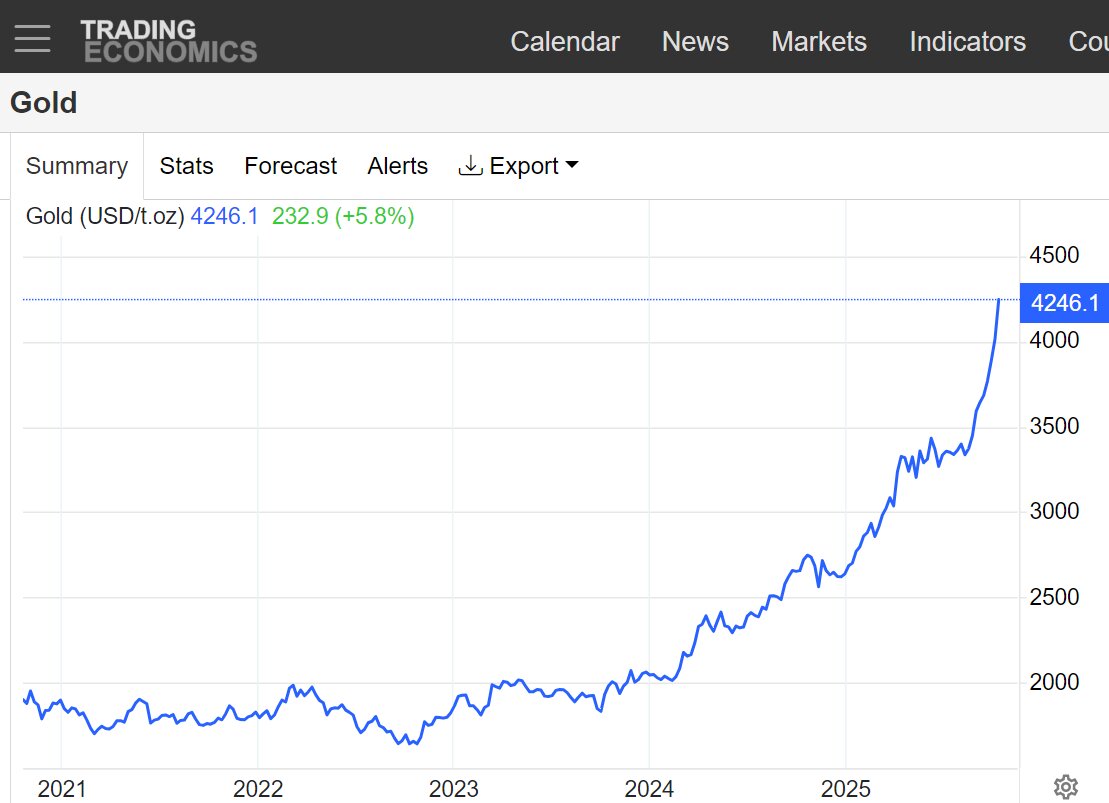The height and width of the screenshot is (803, 1109).
Task: Expand the Export dropdown
Action: 519,166
